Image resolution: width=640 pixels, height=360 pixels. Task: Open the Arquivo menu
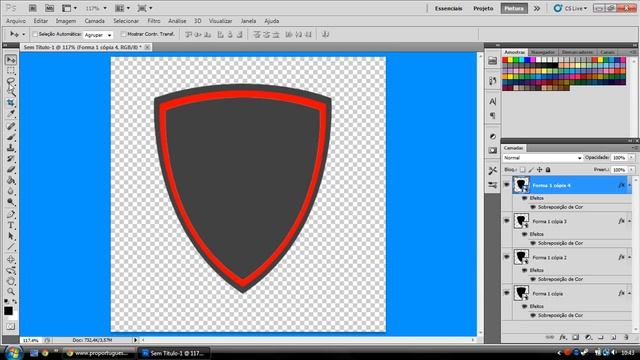pos(16,21)
